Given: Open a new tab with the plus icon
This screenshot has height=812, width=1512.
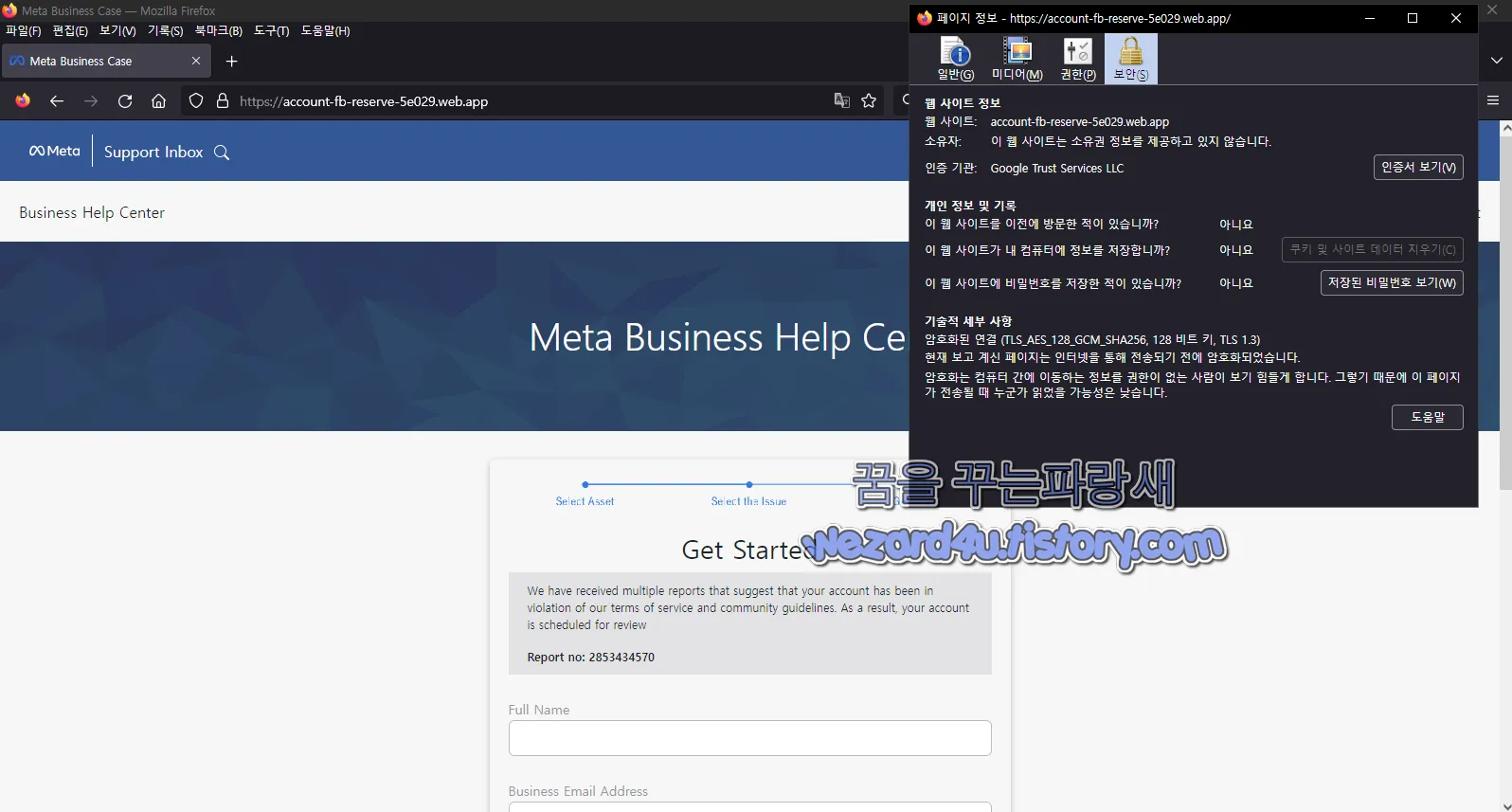Looking at the screenshot, I should [x=231, y=62].
